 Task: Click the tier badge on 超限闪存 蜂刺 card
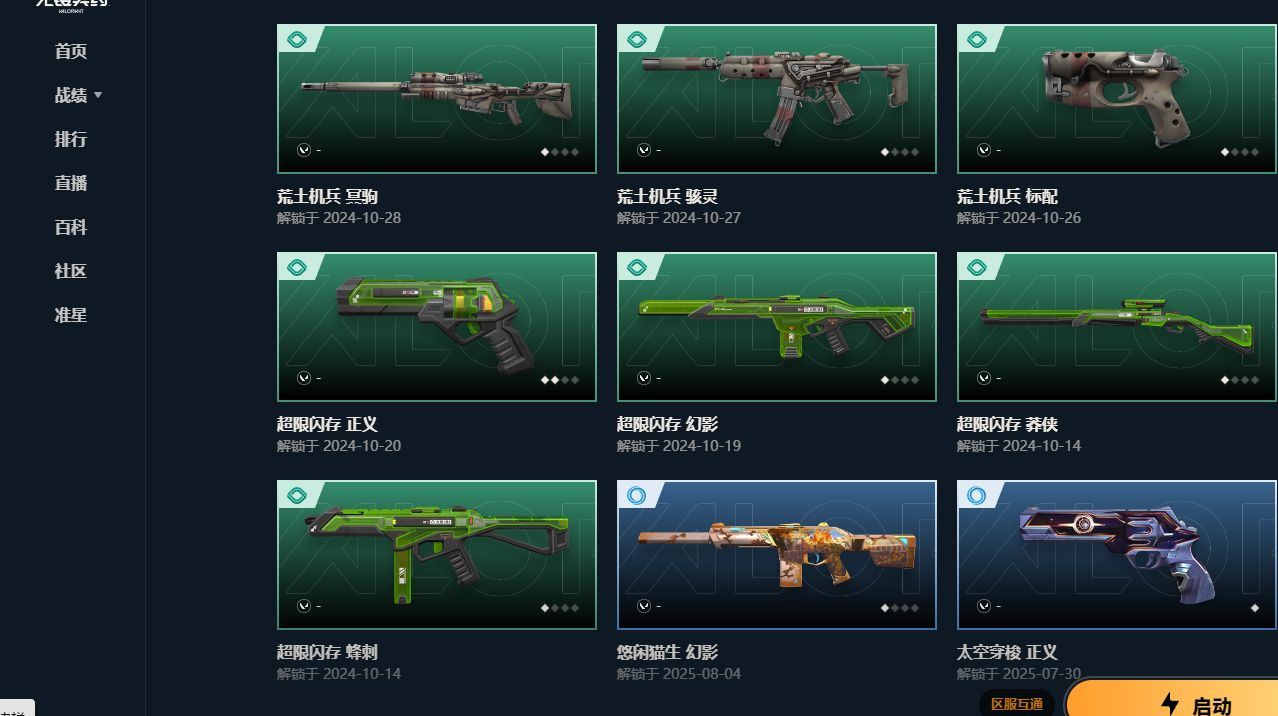[297, 496]
